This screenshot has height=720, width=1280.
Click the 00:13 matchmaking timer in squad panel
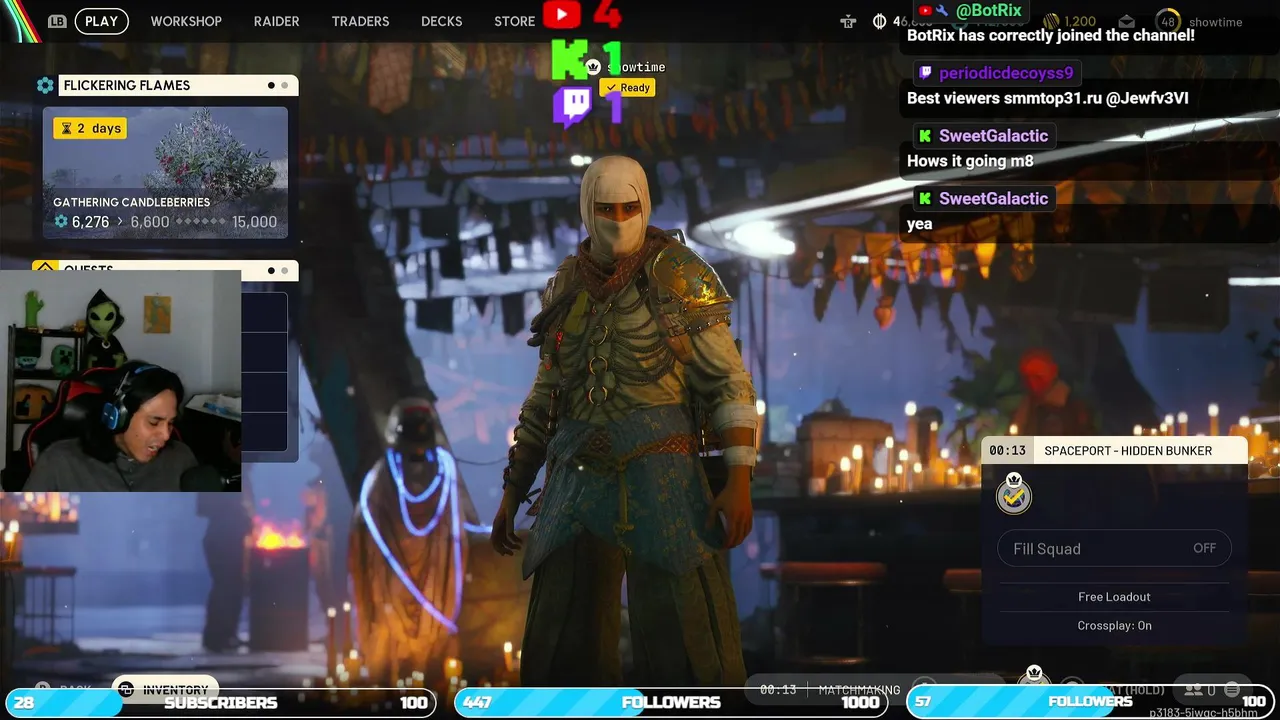click(x=1007, y=451)
